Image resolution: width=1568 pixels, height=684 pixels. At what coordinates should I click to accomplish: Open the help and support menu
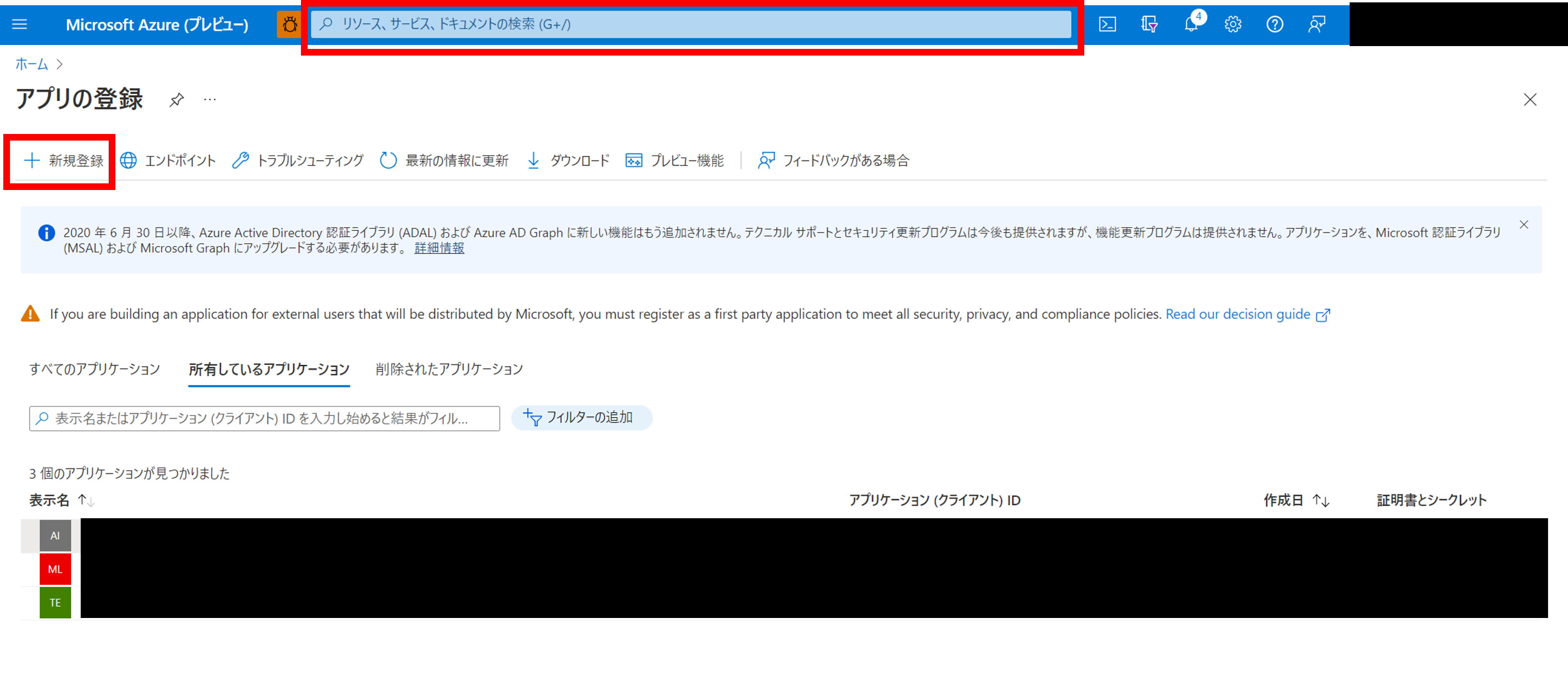pyautogui.click(x=1274, y=24)
